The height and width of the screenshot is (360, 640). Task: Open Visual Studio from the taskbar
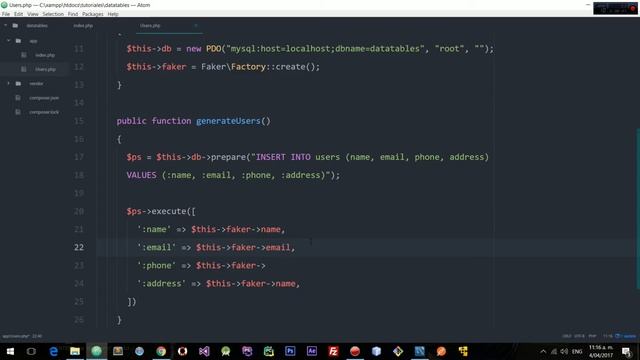[204, 351]
